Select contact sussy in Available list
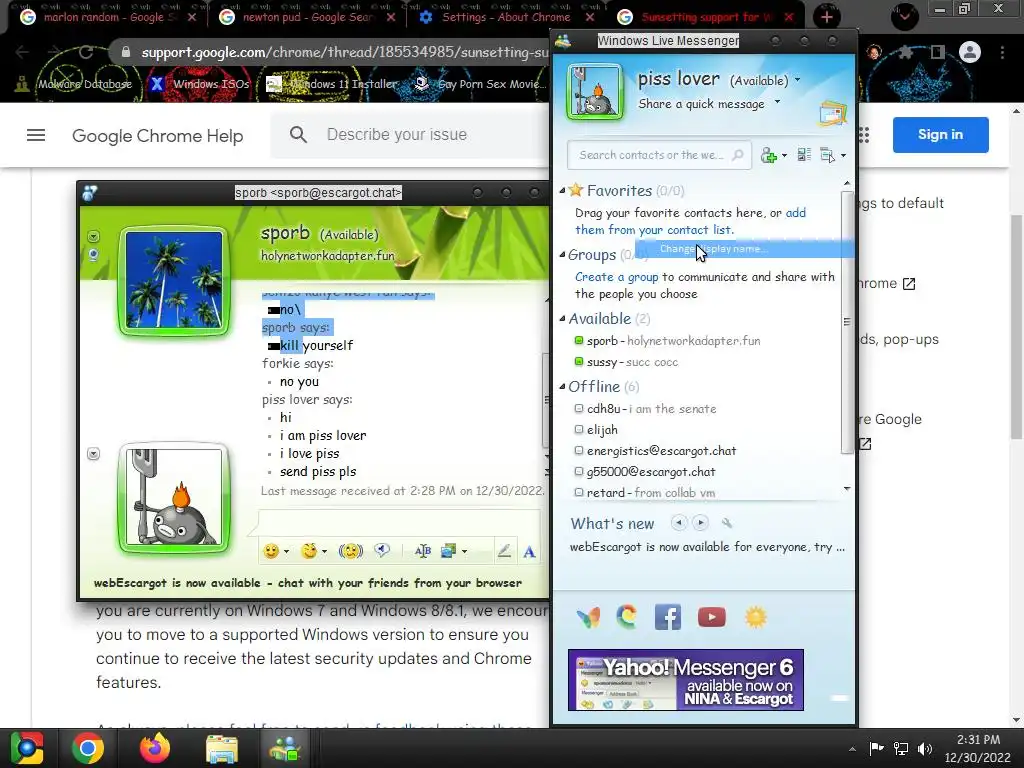The image size is (1024, 768). pyautogui.click(x=625, y=362)
